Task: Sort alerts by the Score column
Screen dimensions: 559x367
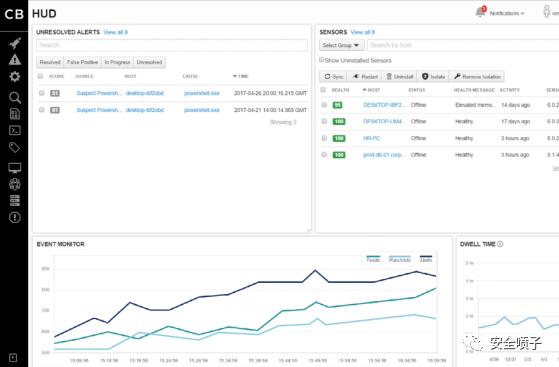Action: click(x=56, y=76)
